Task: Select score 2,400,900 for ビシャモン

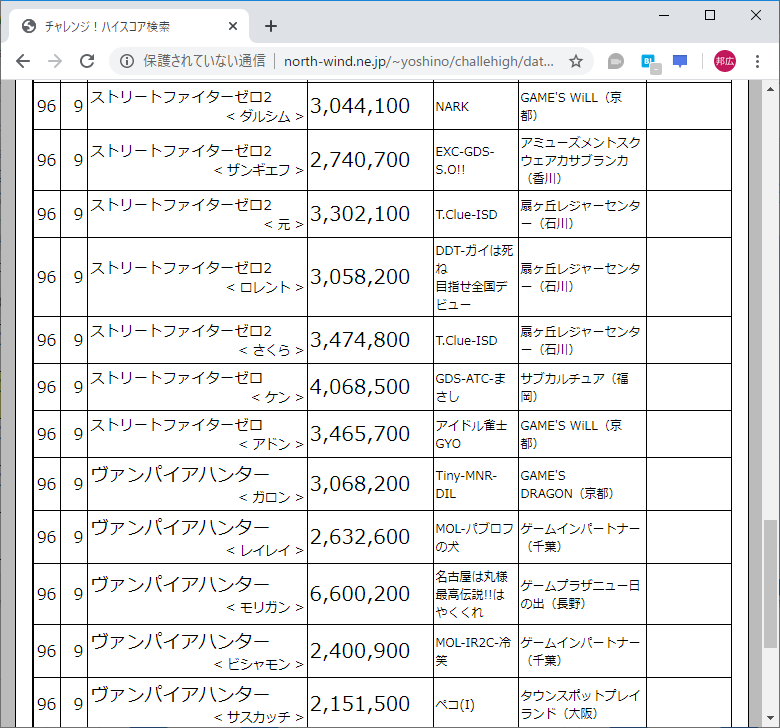Action: pos(360,651)
